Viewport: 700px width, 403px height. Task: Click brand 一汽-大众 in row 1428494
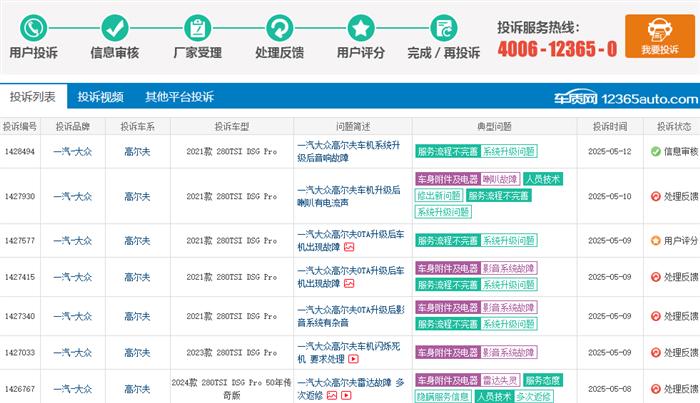coord(73,152)
